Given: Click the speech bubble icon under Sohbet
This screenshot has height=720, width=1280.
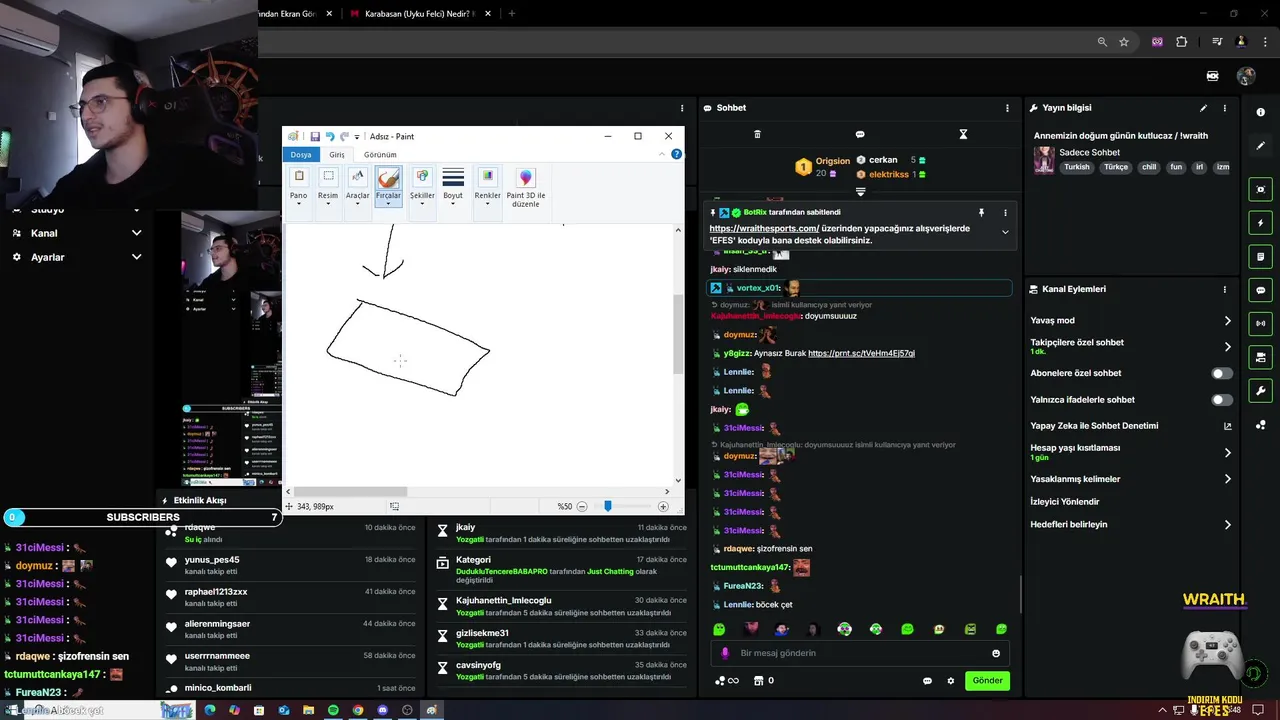Looking at the screenshot, I should point(860,134).
